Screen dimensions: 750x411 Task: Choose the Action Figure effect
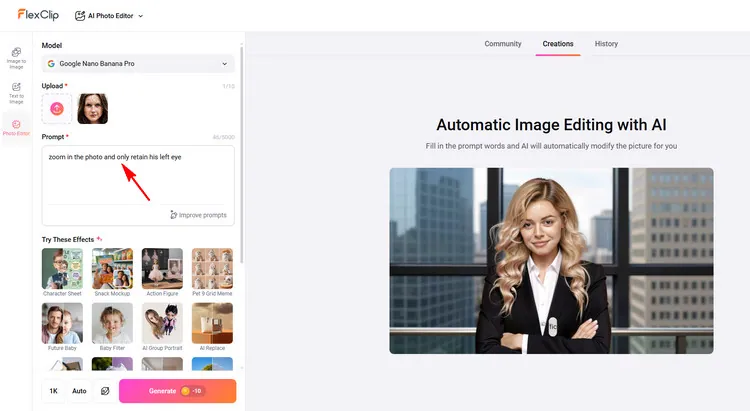point(162,270)
